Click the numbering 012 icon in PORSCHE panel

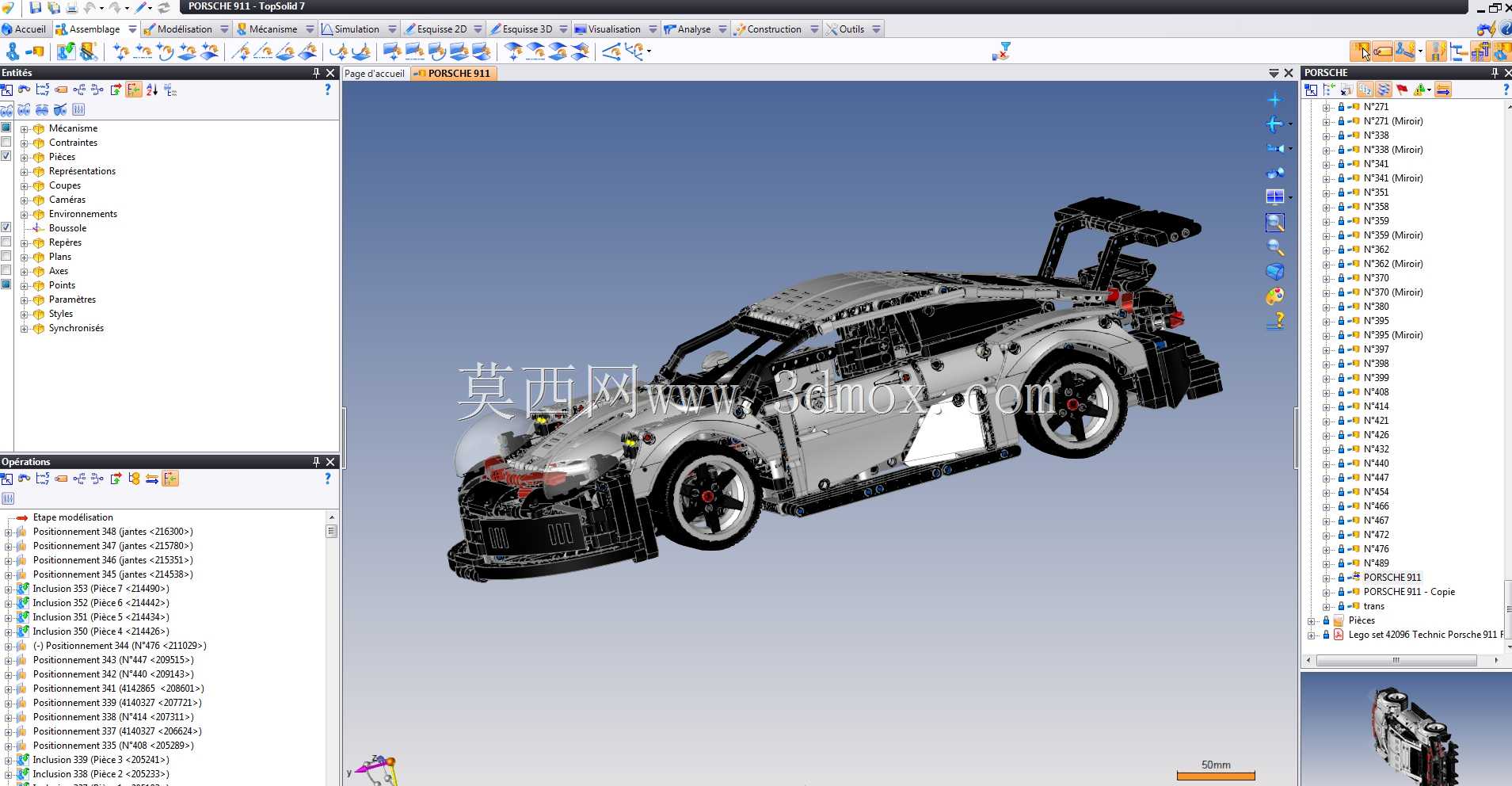point(1365,90)
